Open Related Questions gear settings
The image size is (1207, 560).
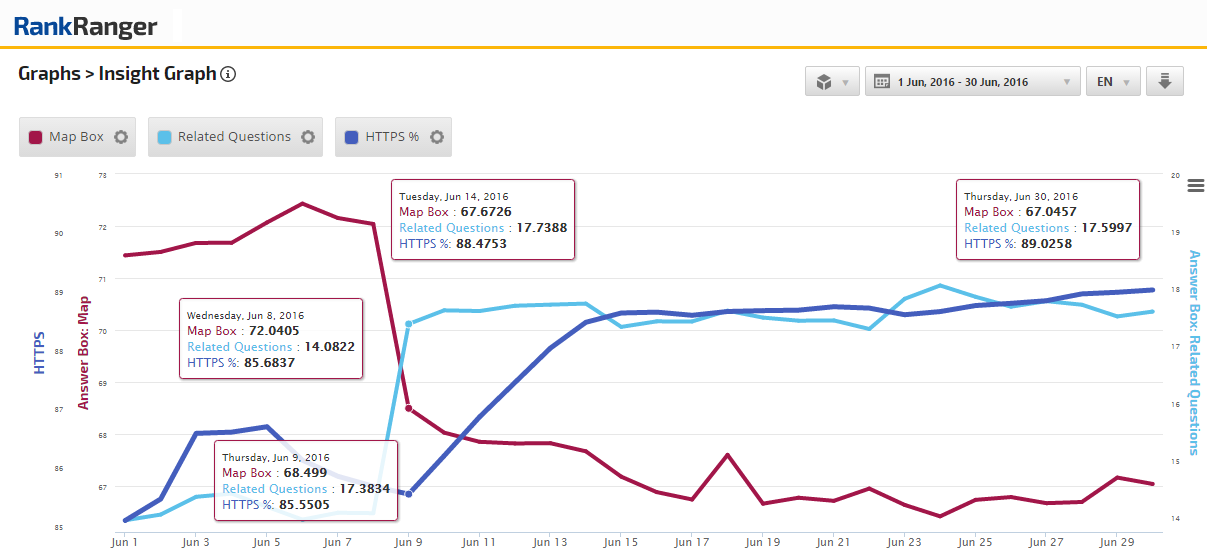308,137
